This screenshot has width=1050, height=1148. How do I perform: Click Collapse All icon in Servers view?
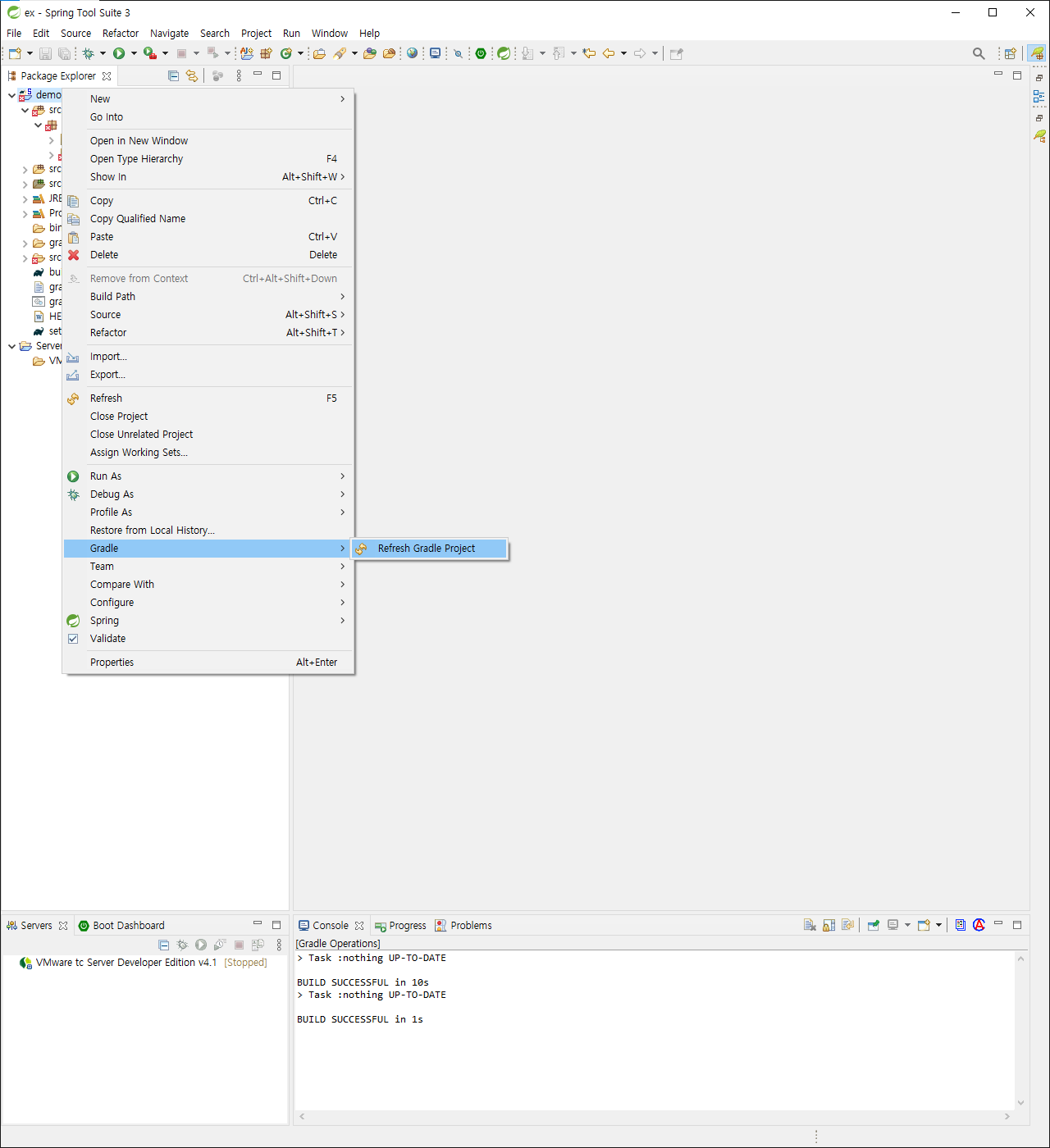(163, 945)
